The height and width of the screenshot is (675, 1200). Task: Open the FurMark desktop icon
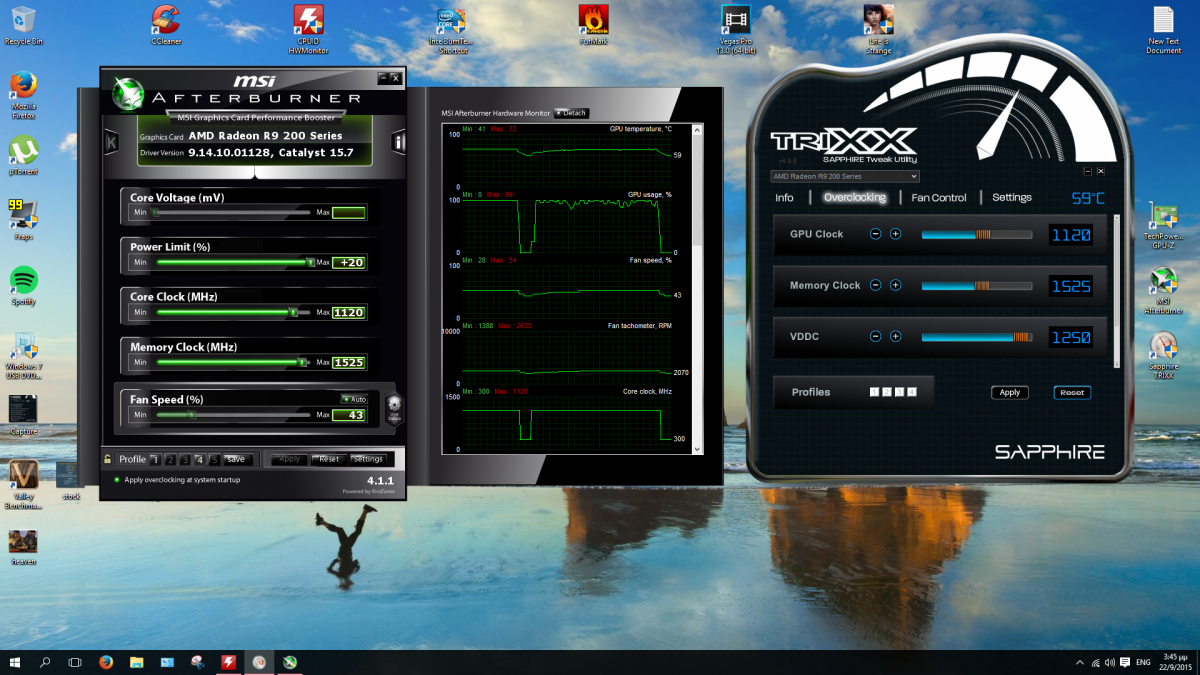(x=593, y=25)
